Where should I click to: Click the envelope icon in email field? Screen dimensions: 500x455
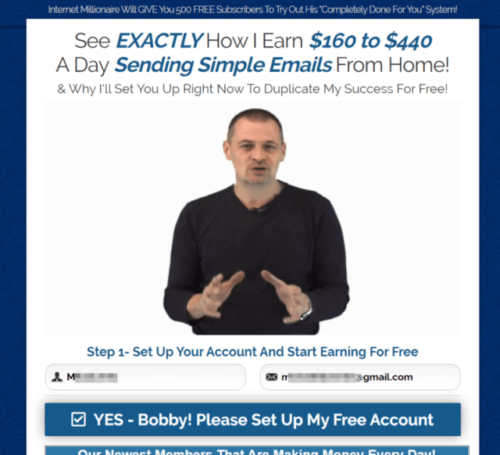point(271,377)
